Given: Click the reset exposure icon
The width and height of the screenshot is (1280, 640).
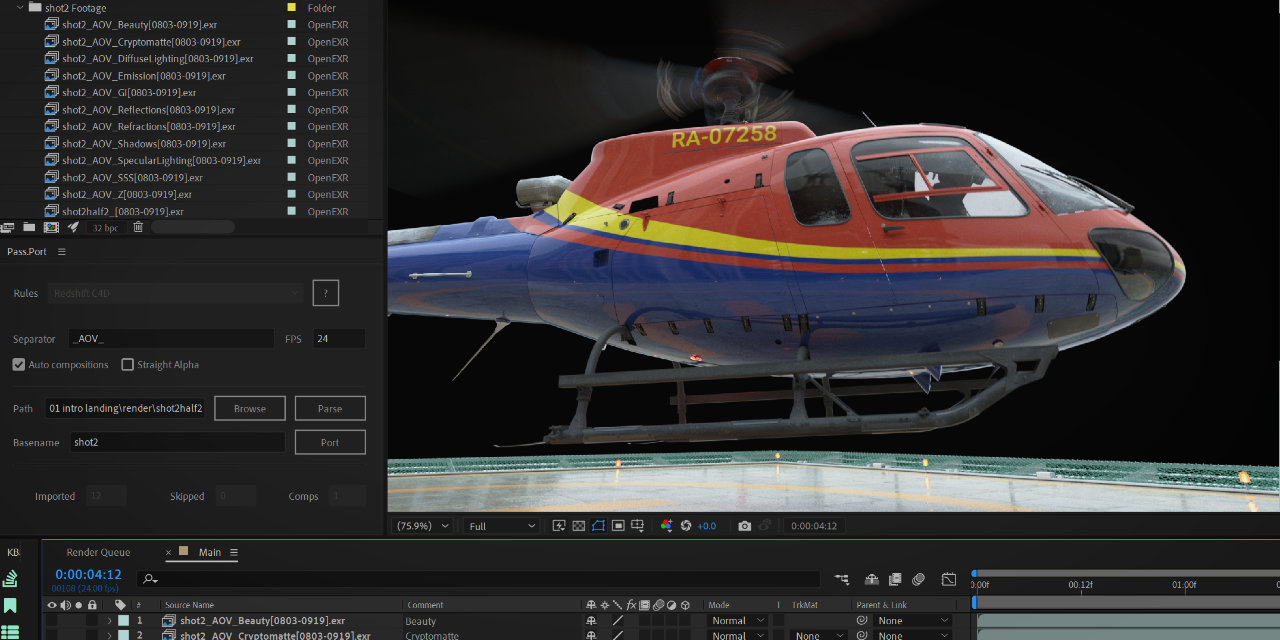Looking at the screenshot, I should click(x=686, y=526).
